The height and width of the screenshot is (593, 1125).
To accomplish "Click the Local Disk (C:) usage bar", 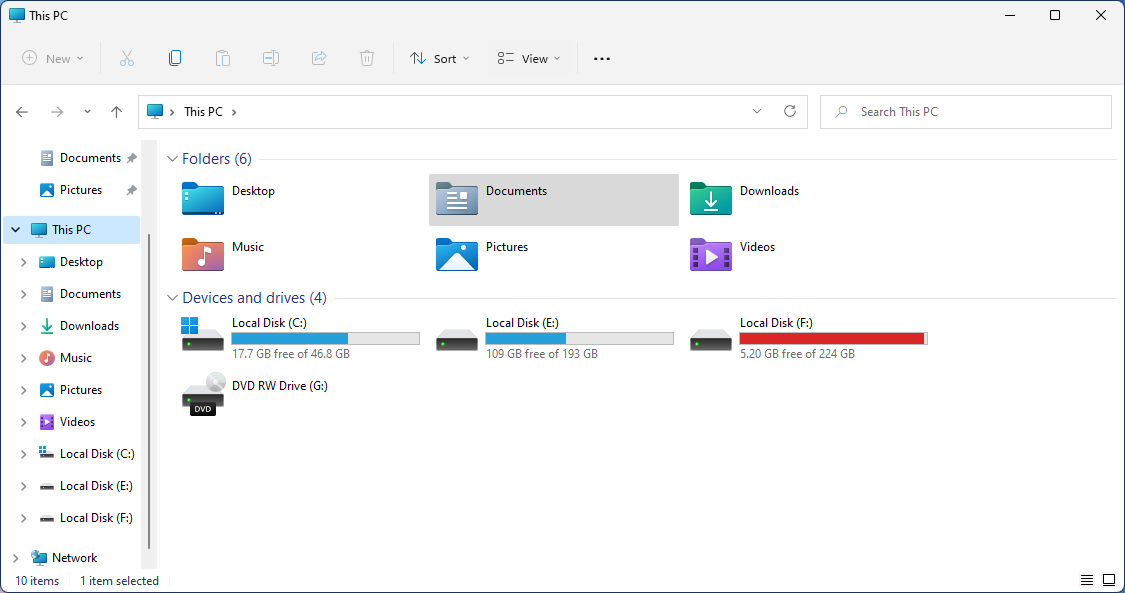I will [x=326, y=338].
